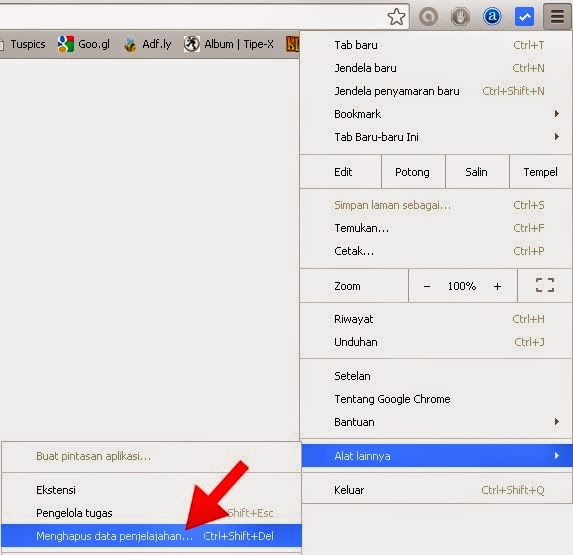Decrease zoom with the minus button
Viewport: 573px width, 555px height.
(x=426, y=286)
